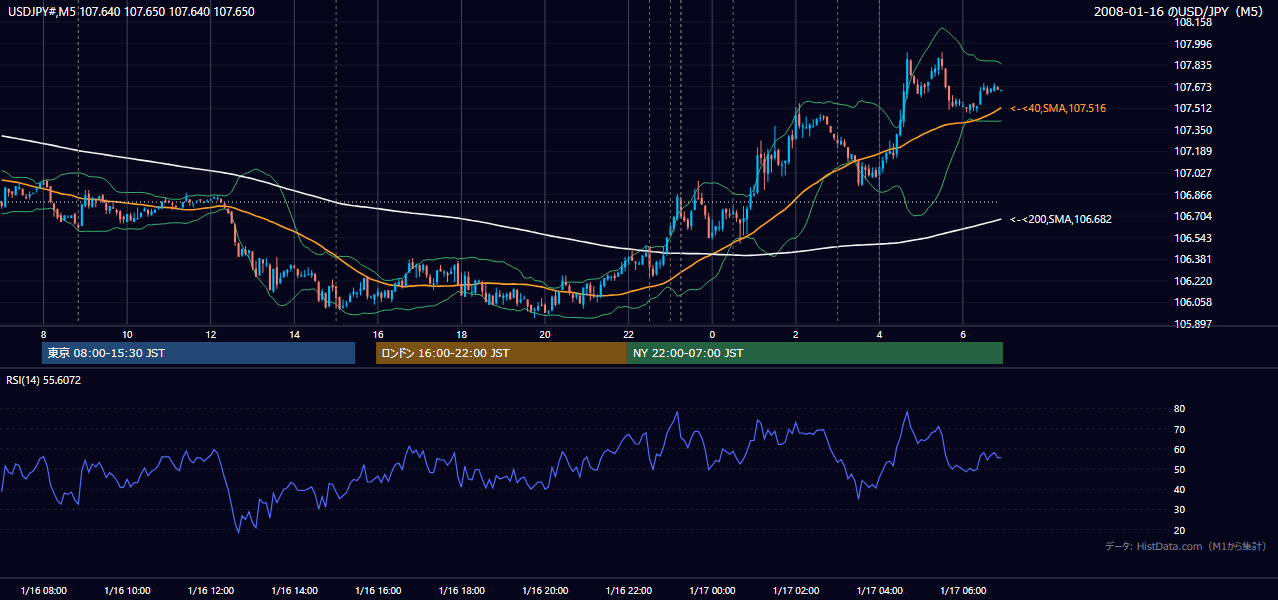Click price axis value 106.704
This screenshot has width=1278, height=600.
click(x=1193, y=216)
